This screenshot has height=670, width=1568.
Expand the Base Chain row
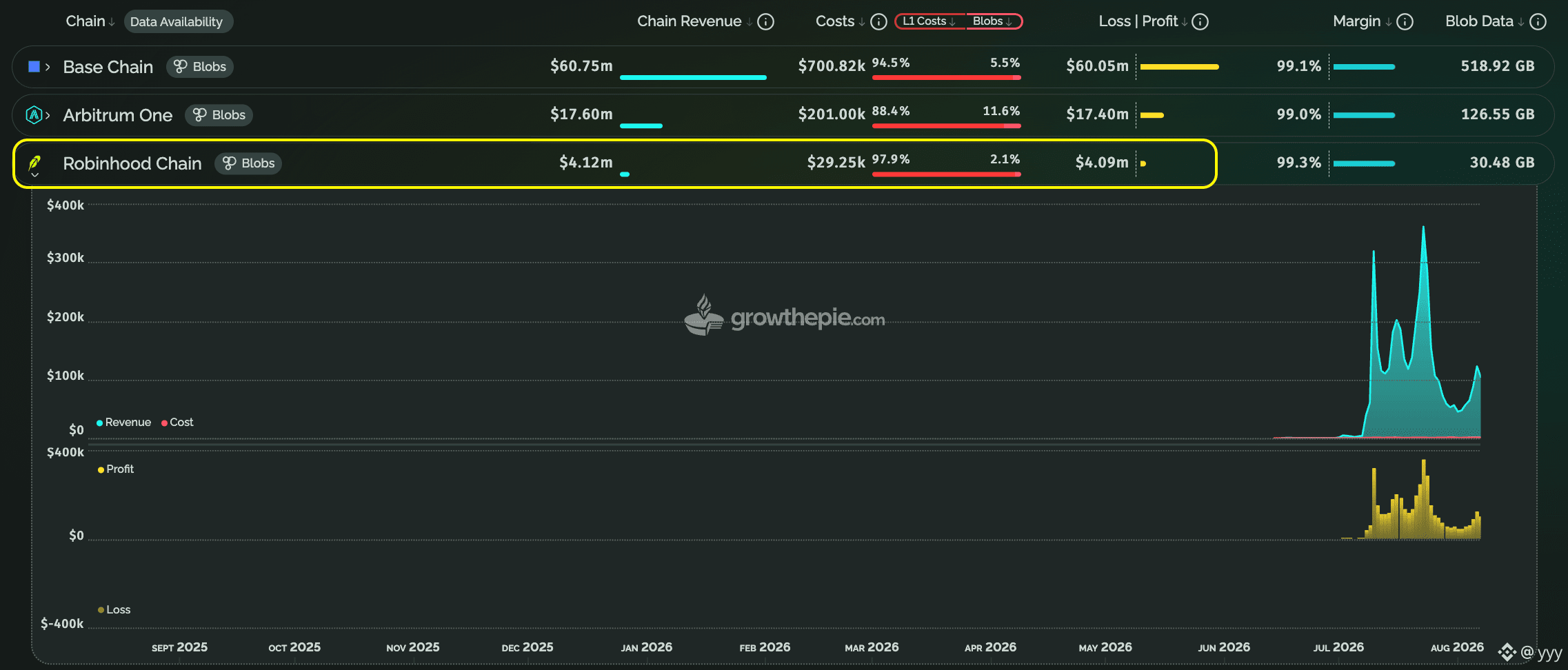[48, 67]
